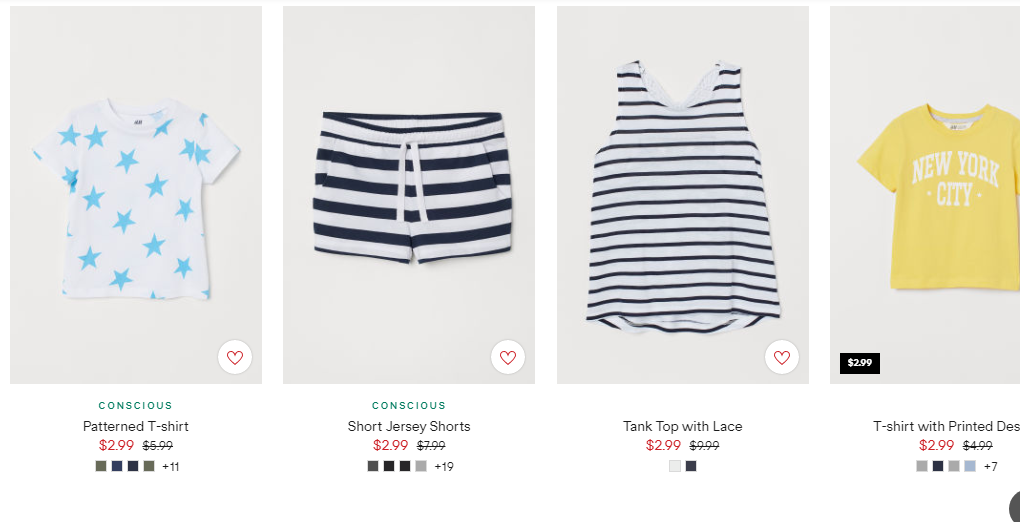
Task: Select light blue swatch under printed T-shirt
Action: pyautogui.click(x=970, y=466)
